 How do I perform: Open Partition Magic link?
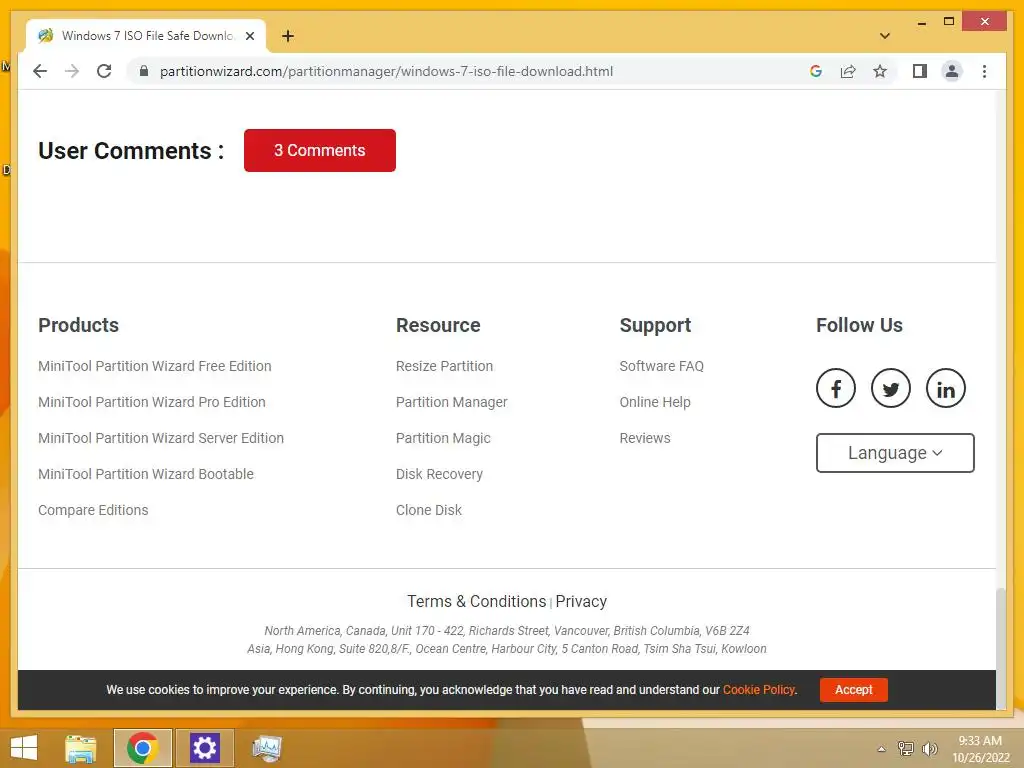coord(443,438)
